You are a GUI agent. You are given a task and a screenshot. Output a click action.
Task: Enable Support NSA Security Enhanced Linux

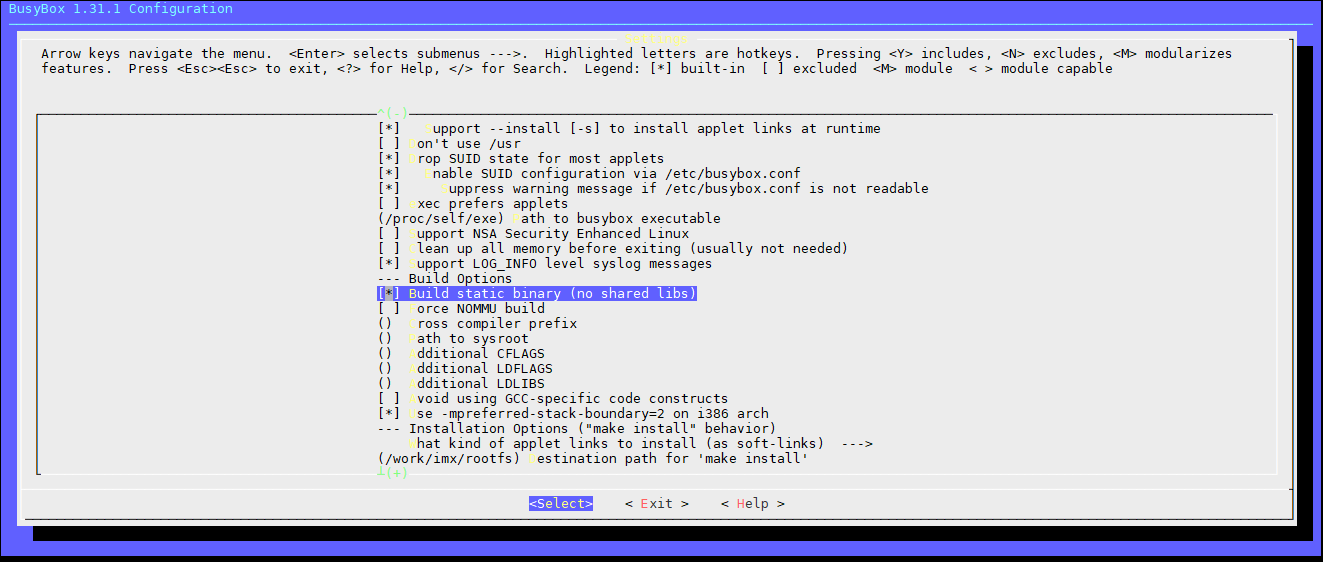tap(533, 234)
